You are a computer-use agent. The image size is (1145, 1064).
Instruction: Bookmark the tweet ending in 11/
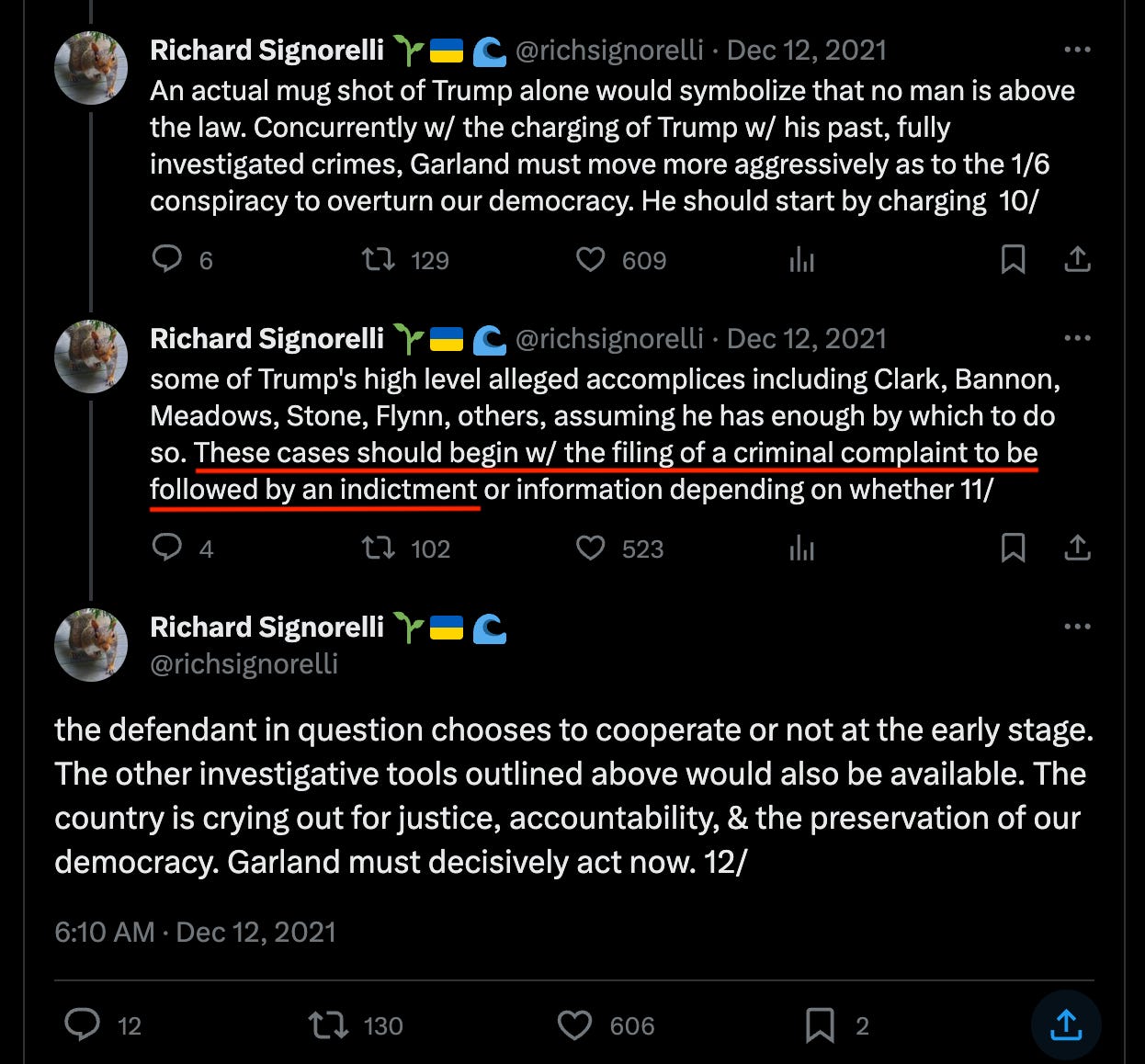[x=1013, y=548]
